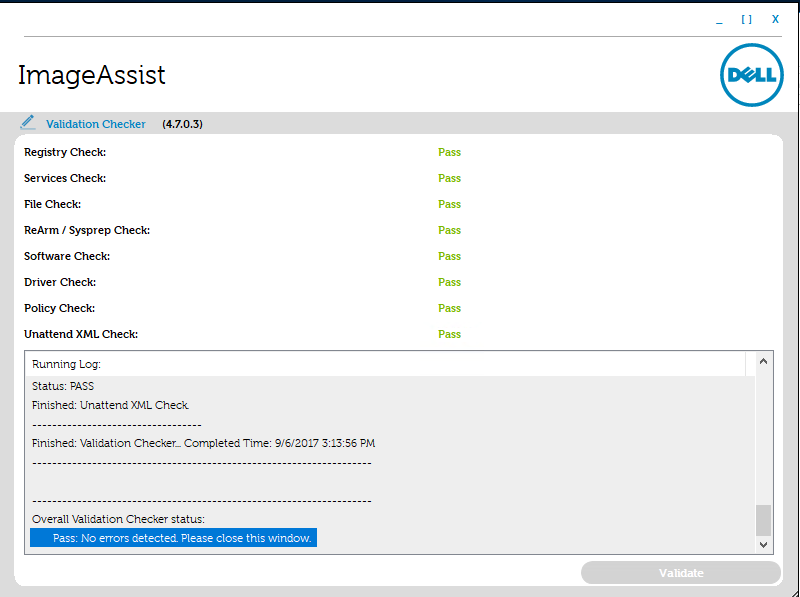Click the 'Services Check:' label
800x597 pixels.
[x=65, y=178]
